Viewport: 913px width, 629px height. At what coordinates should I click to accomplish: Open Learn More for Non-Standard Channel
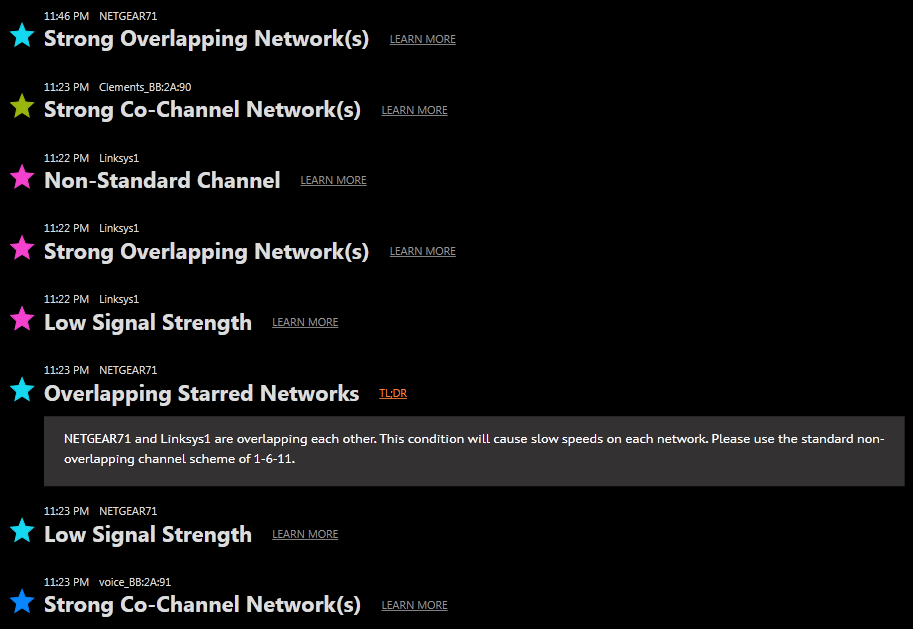coord(333,181)
